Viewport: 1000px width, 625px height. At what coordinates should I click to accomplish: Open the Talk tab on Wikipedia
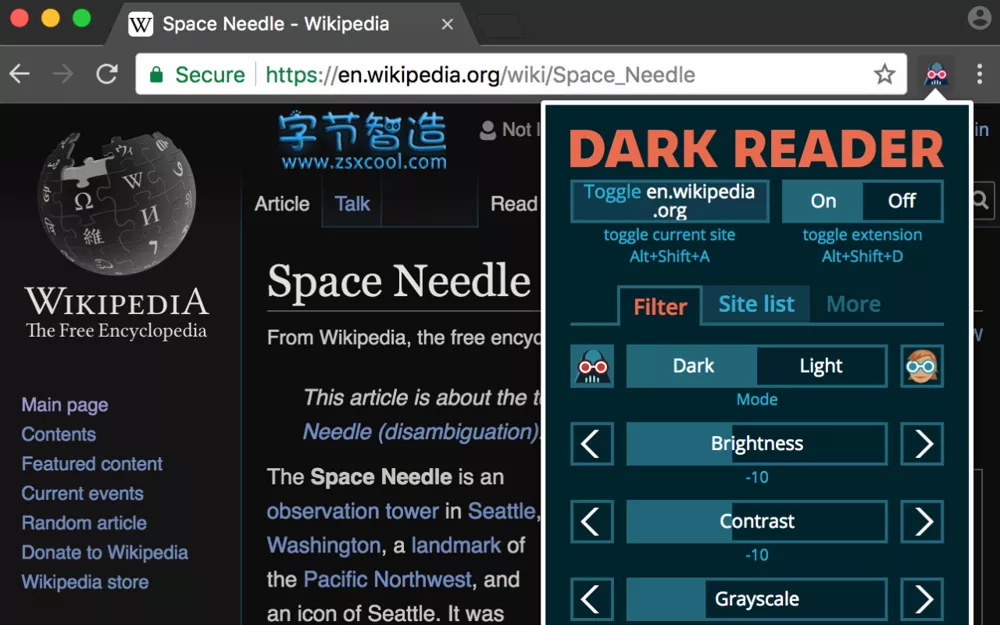(x=352, y=204)
